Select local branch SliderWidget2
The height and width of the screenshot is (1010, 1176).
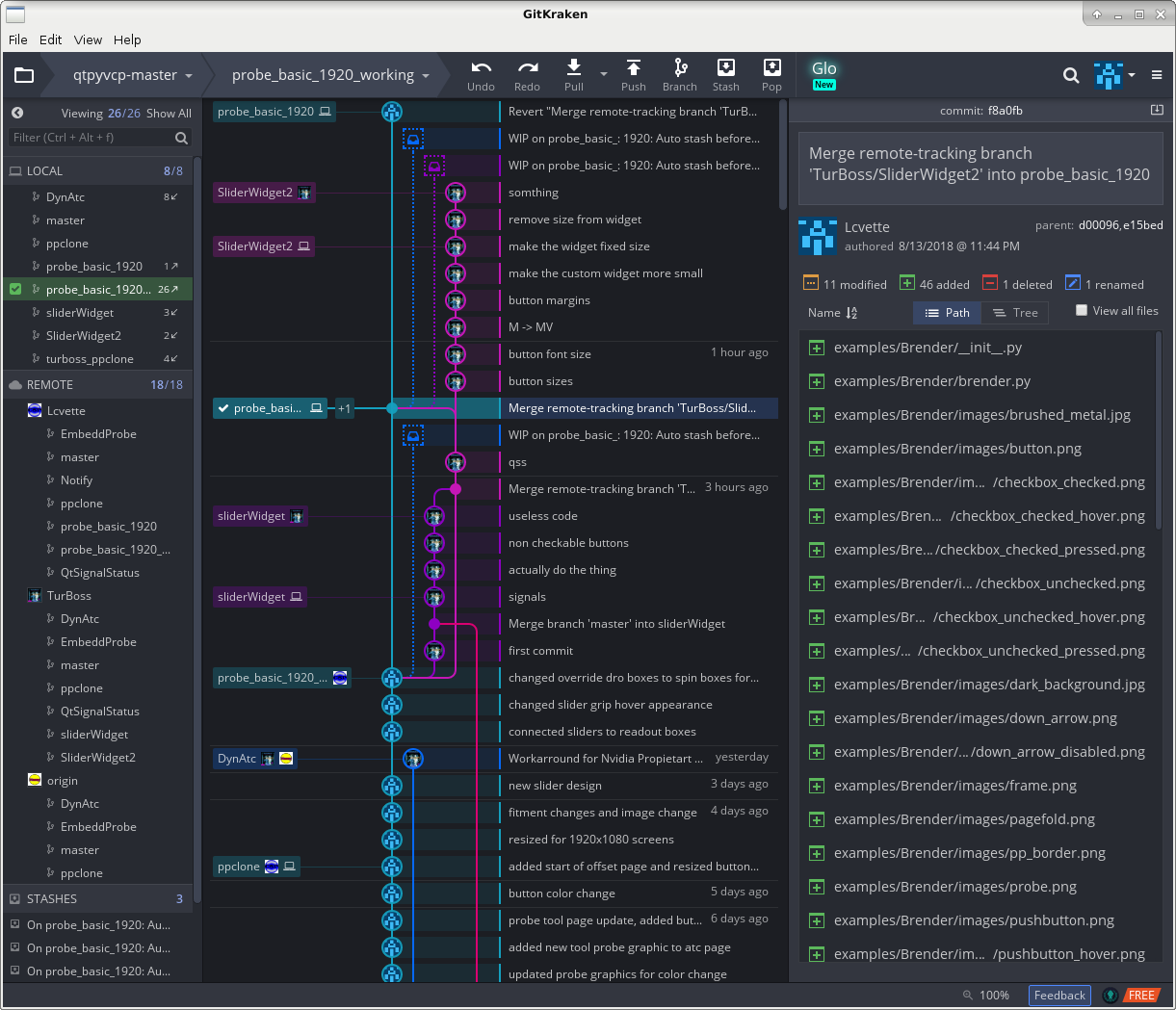coord(84,336)
